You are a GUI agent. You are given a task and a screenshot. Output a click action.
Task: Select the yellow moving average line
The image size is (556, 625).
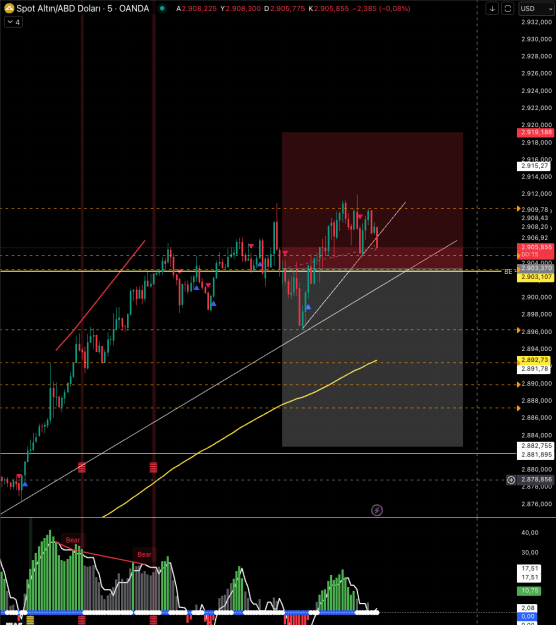tap(239, 428)
